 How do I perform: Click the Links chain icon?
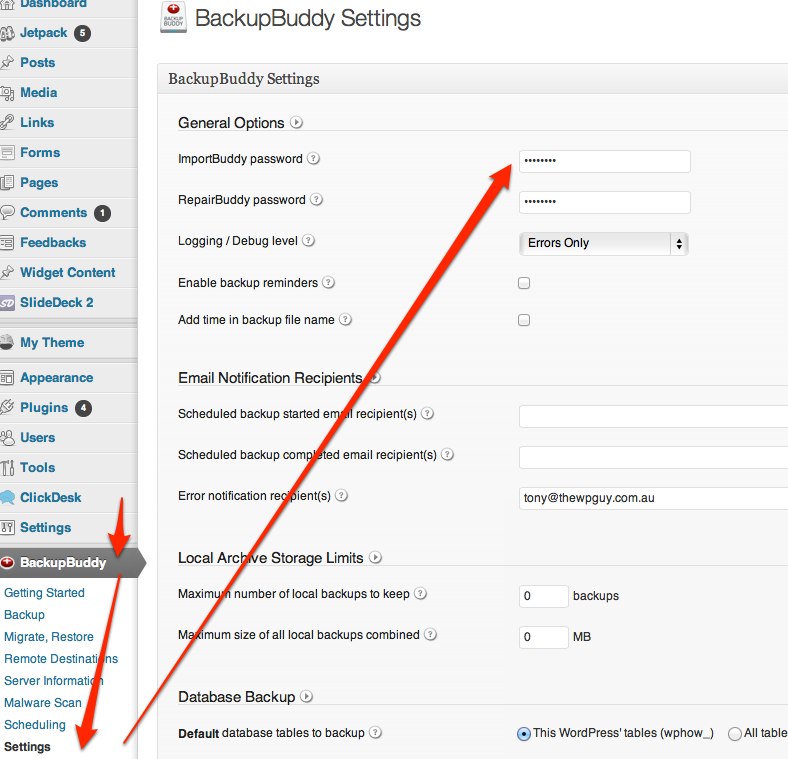7,123
